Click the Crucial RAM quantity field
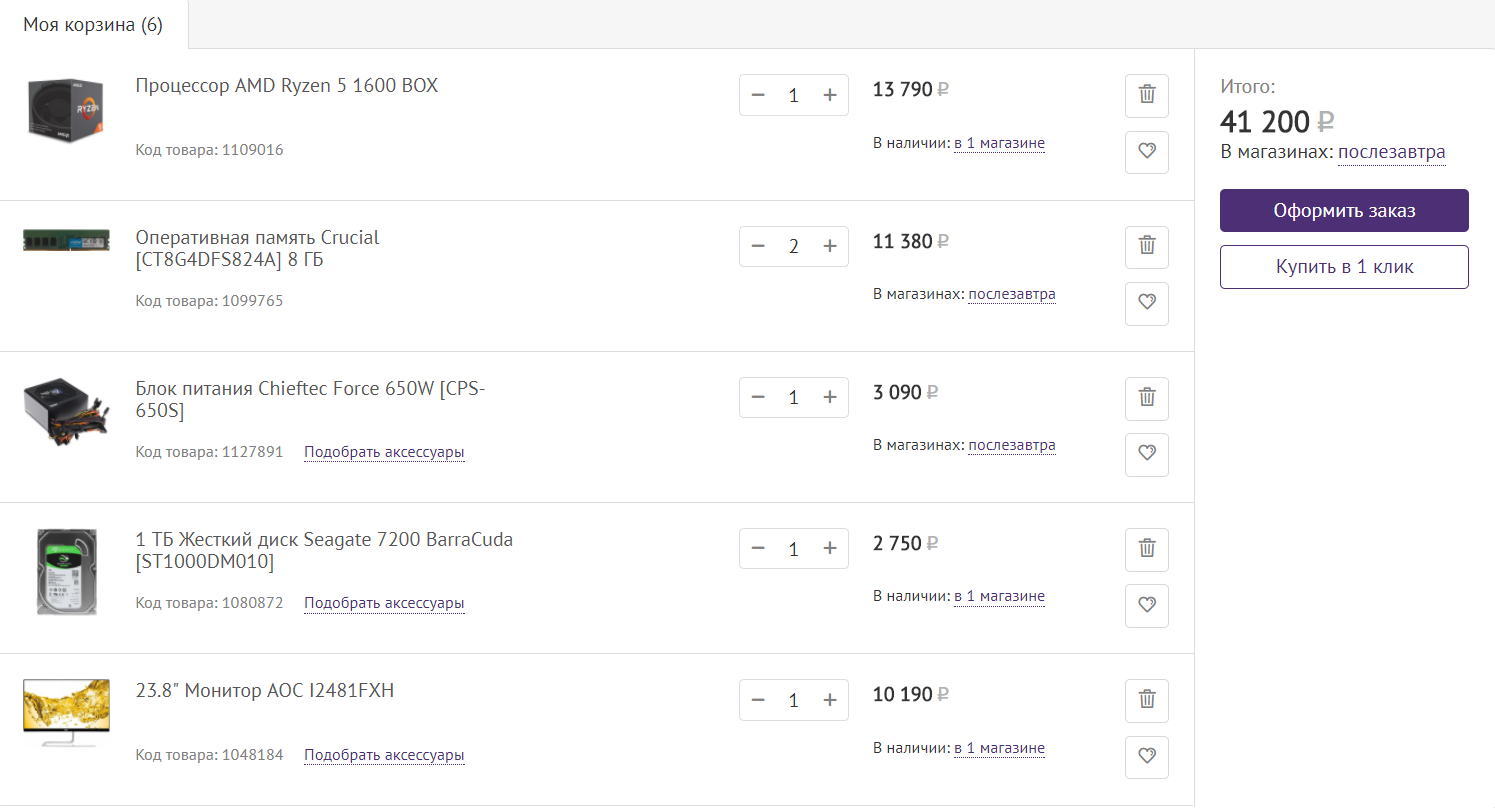 tap(794, 246)
